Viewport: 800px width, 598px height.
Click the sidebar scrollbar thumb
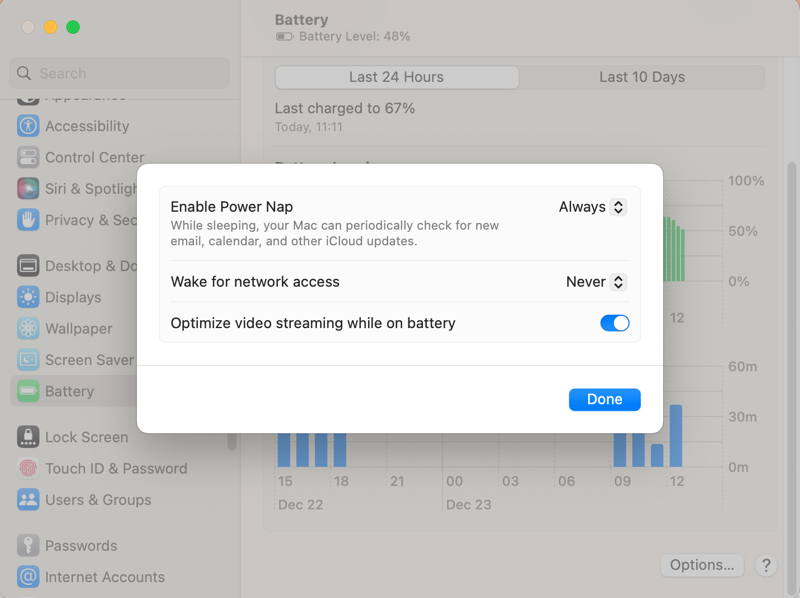[233, 440]
